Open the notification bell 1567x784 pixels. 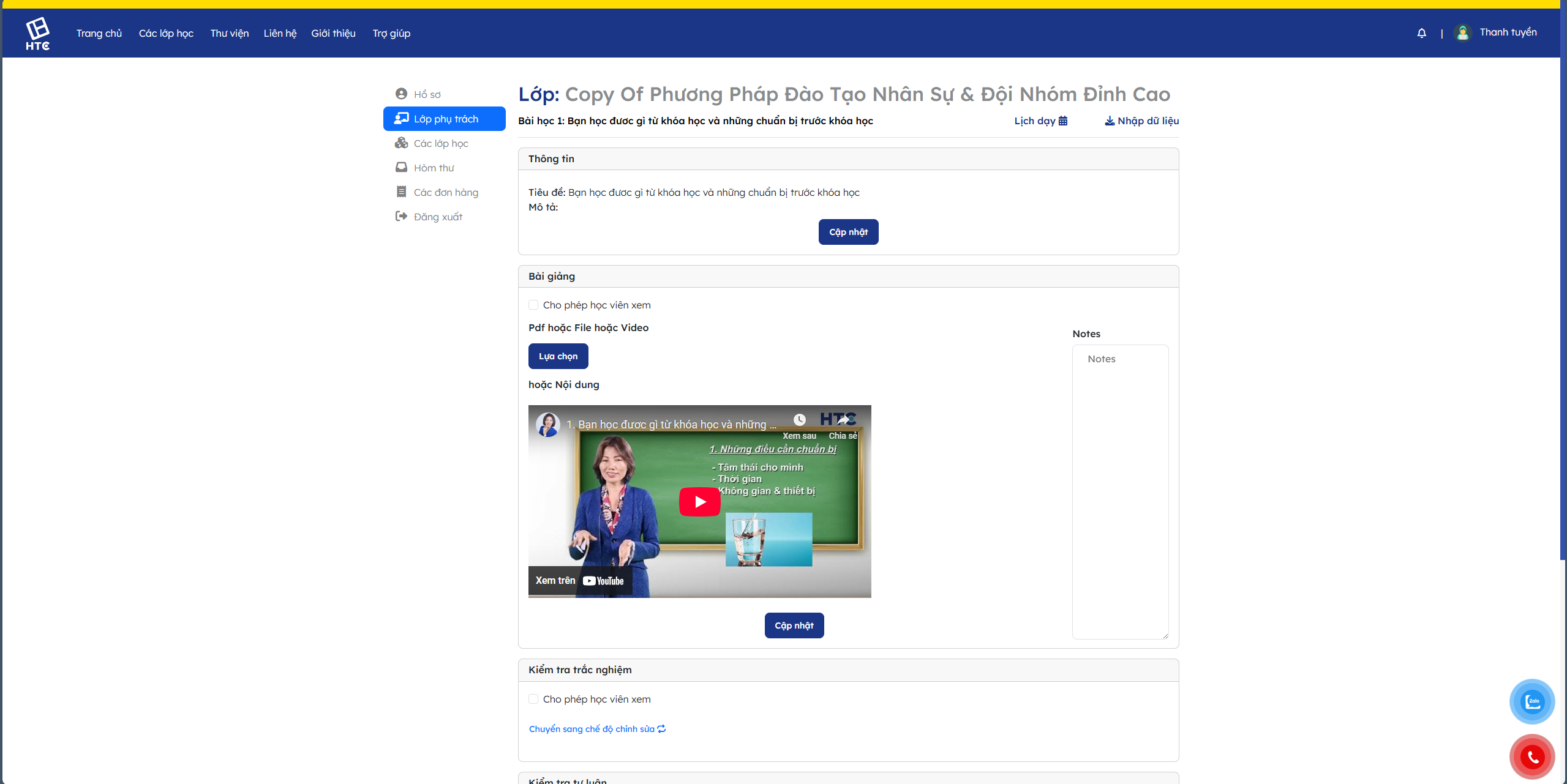tap(1422, 33)
